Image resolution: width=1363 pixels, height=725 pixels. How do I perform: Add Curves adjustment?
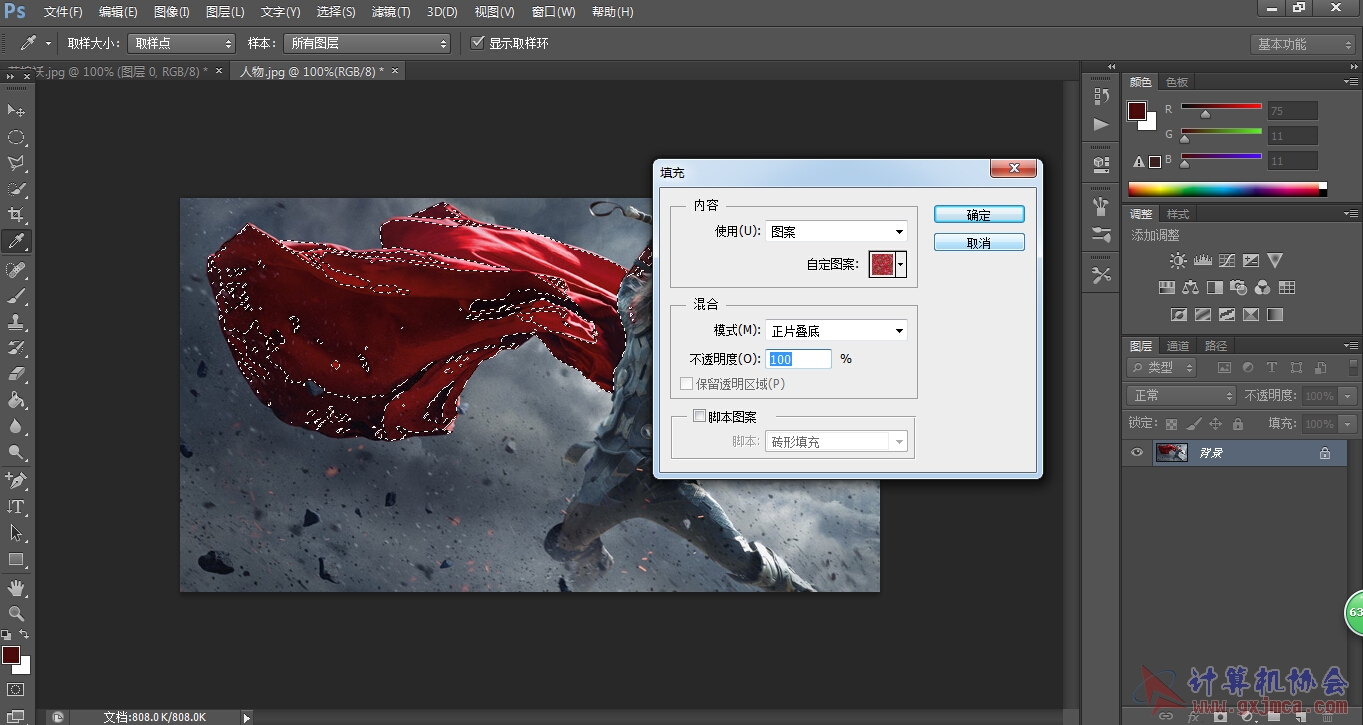pyautogui.click(x=1226, y=261)
